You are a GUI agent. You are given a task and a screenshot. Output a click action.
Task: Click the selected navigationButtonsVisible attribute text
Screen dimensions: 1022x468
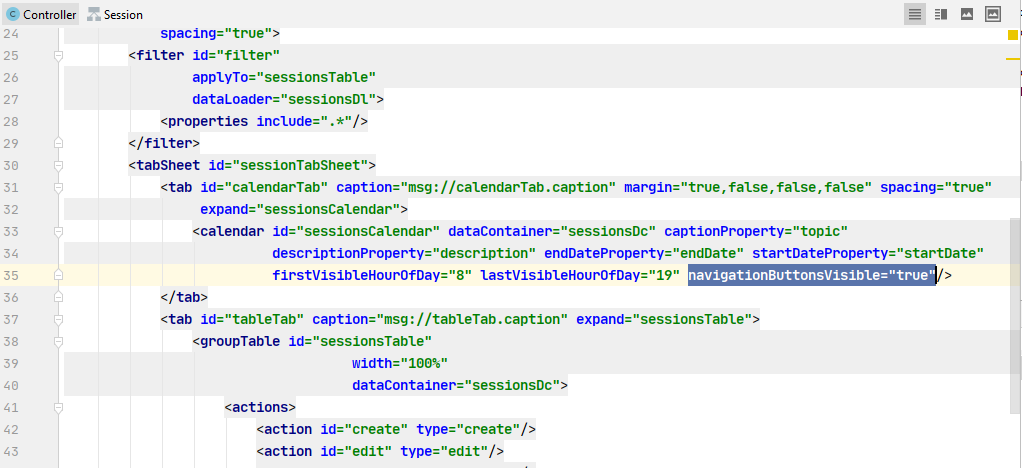pos(812,275)
